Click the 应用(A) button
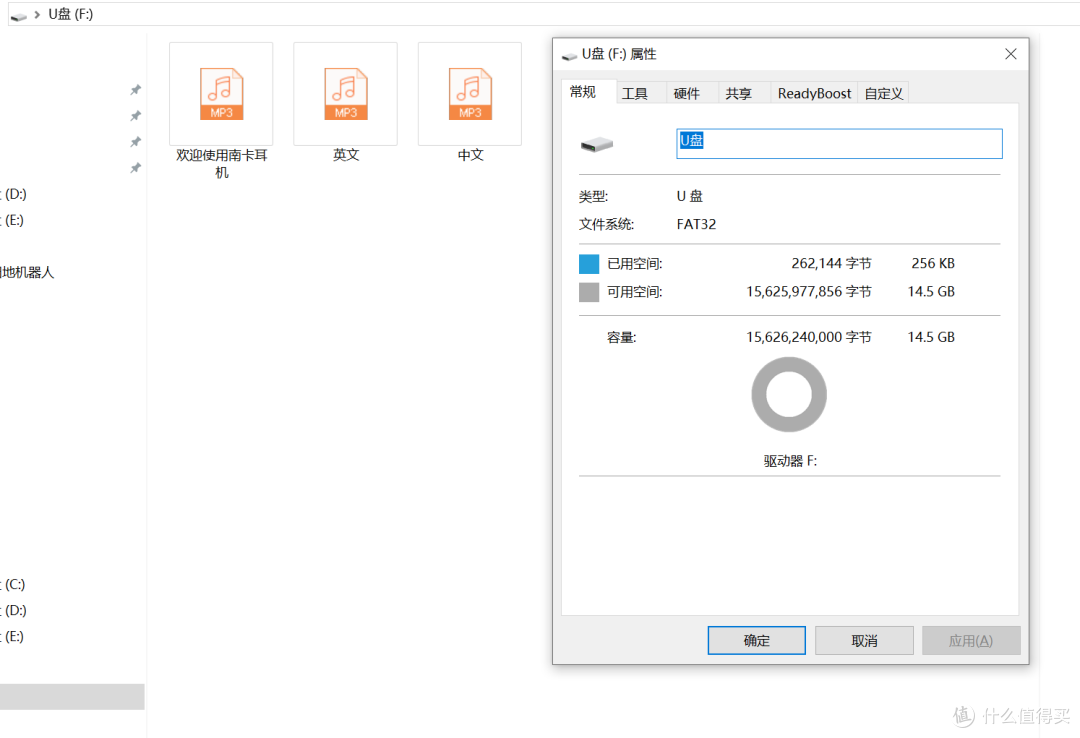This screenshot has height=738, width=1080. pyautogui.click(x=971, y=641)
